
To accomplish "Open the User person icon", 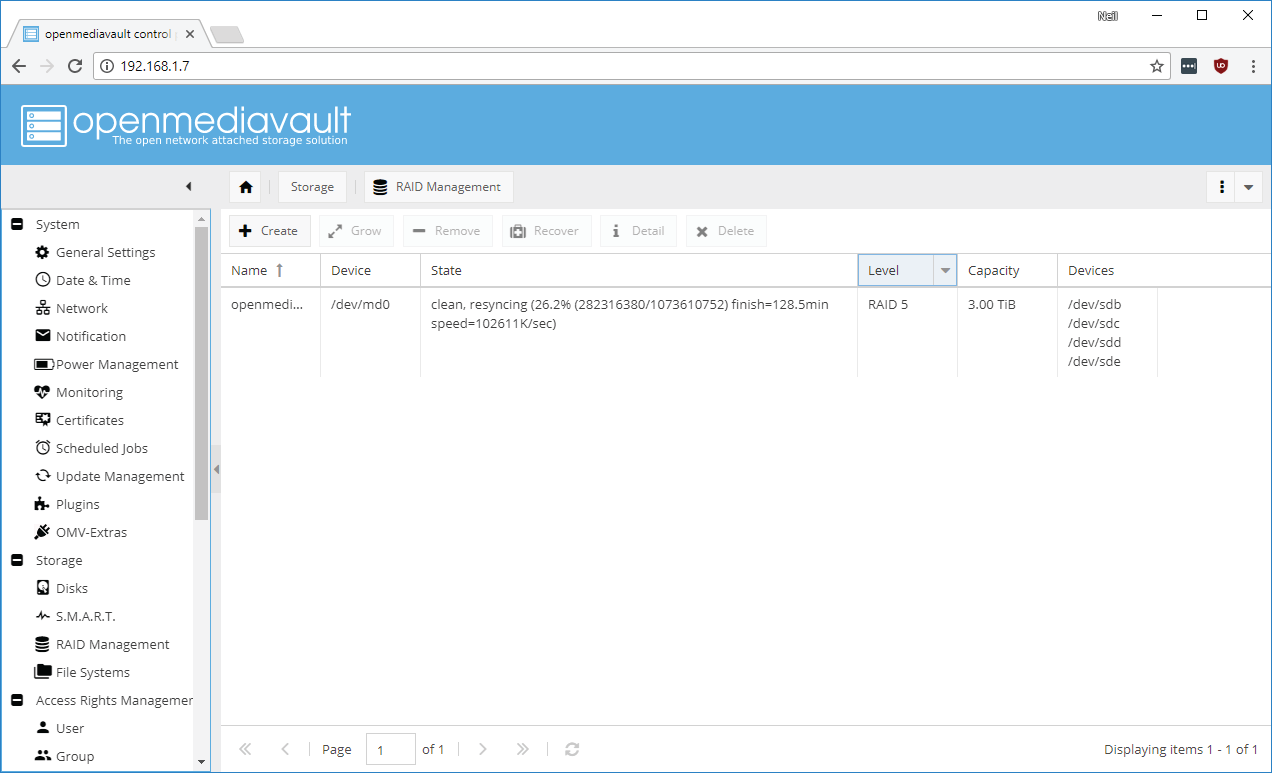I will point(42,728).
